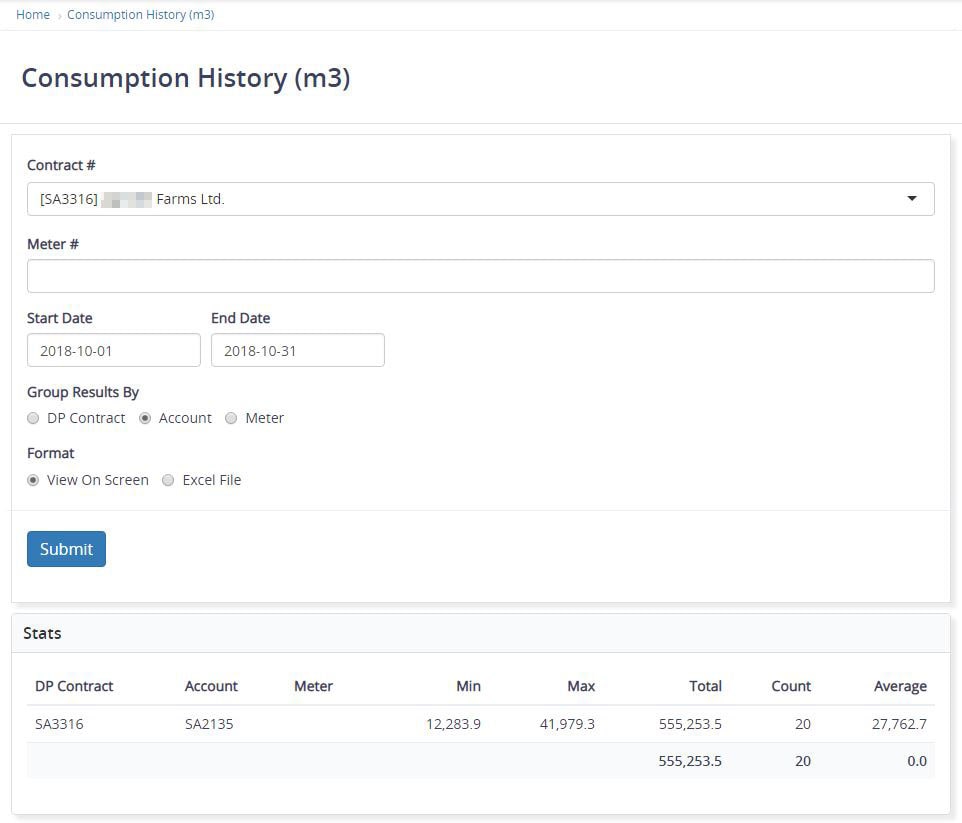Click the Start Date input field
The image size is (962, 823).
(113, 351)
